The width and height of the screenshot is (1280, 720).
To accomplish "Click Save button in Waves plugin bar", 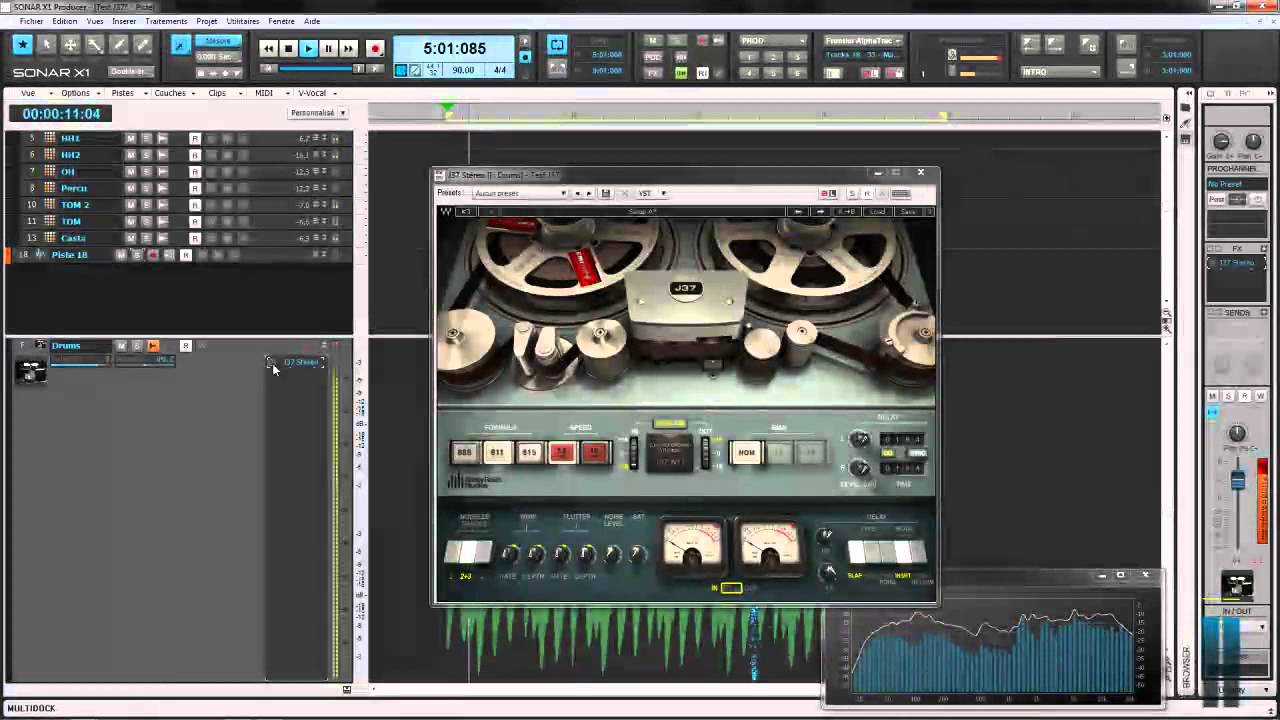I will tap(908, 212).
